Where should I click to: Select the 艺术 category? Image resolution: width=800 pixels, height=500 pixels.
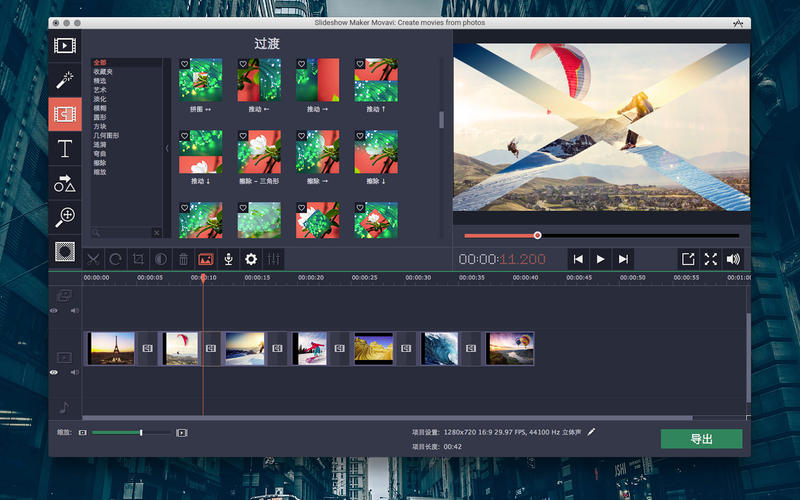[x=100, y=90]
